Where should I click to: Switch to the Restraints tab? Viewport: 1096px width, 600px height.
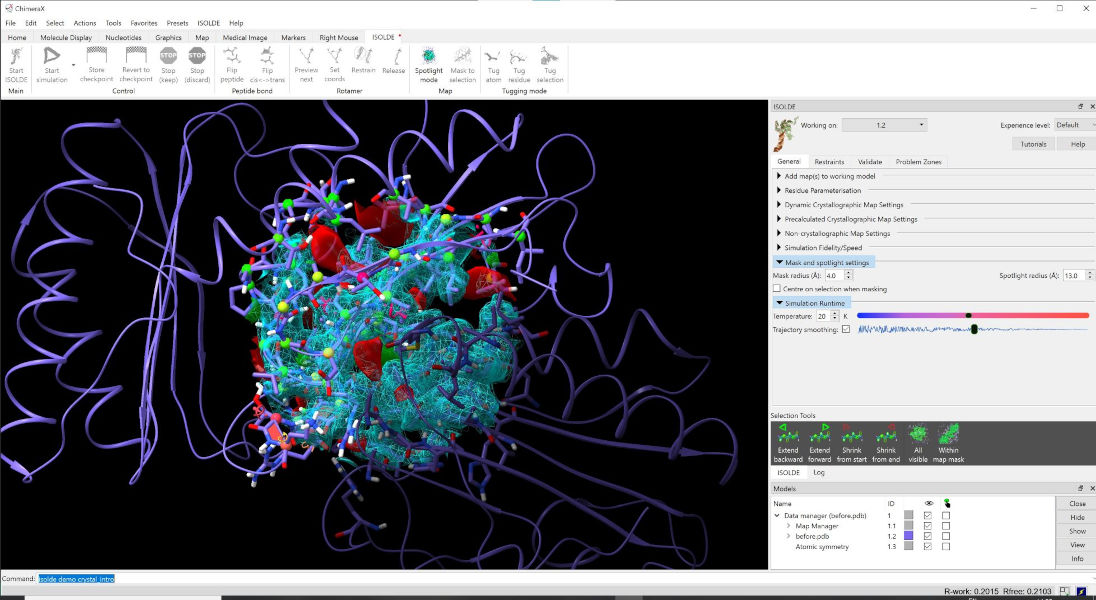pos(829,162)
